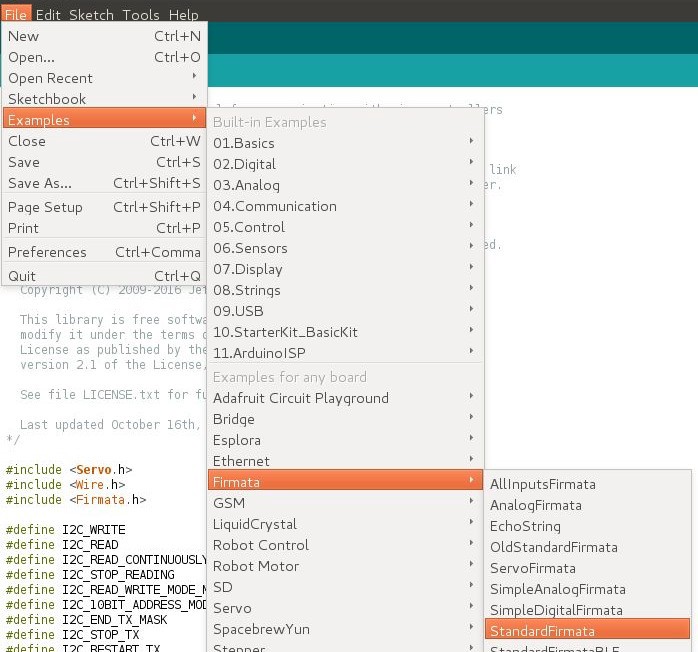Open 09.USB examples submenu
The height and width of the screenshot is (652, 698).
pos(345,311)
